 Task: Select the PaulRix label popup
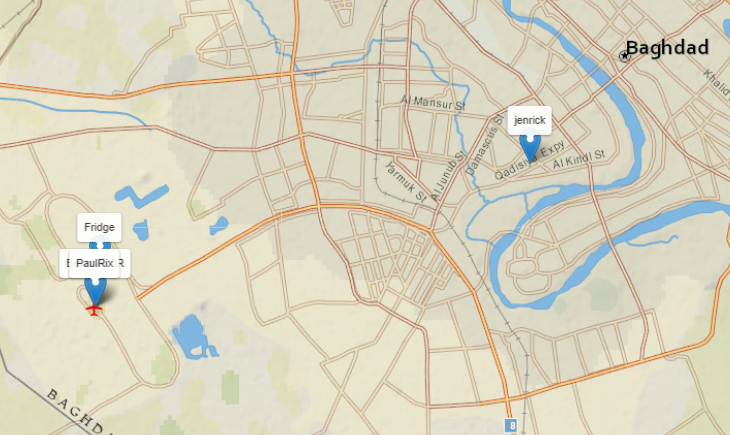point(94,264)
